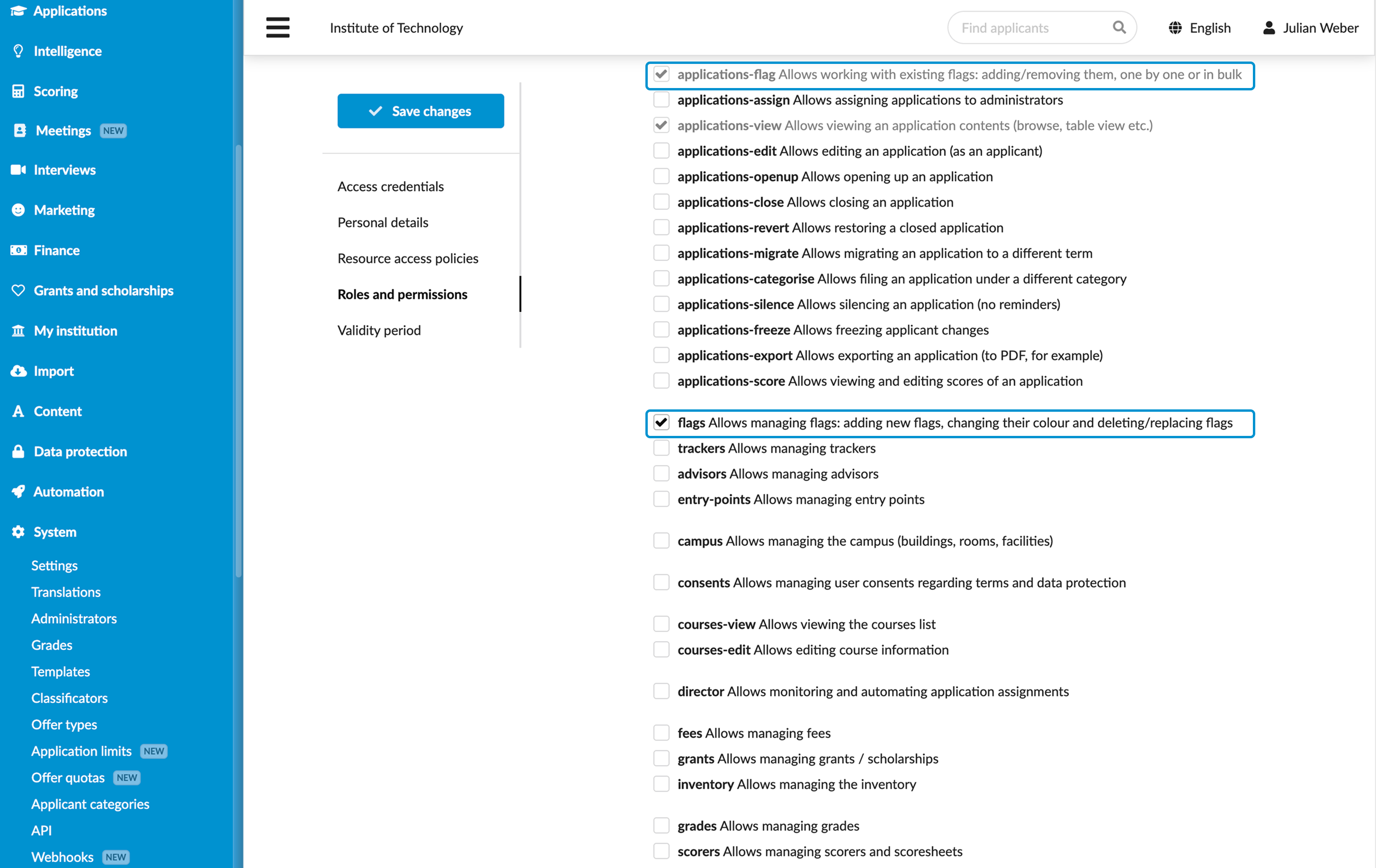The height and width of the screenshot is (868, 1376).
Task: Click the Save changes button
Action: pos(420,111)
